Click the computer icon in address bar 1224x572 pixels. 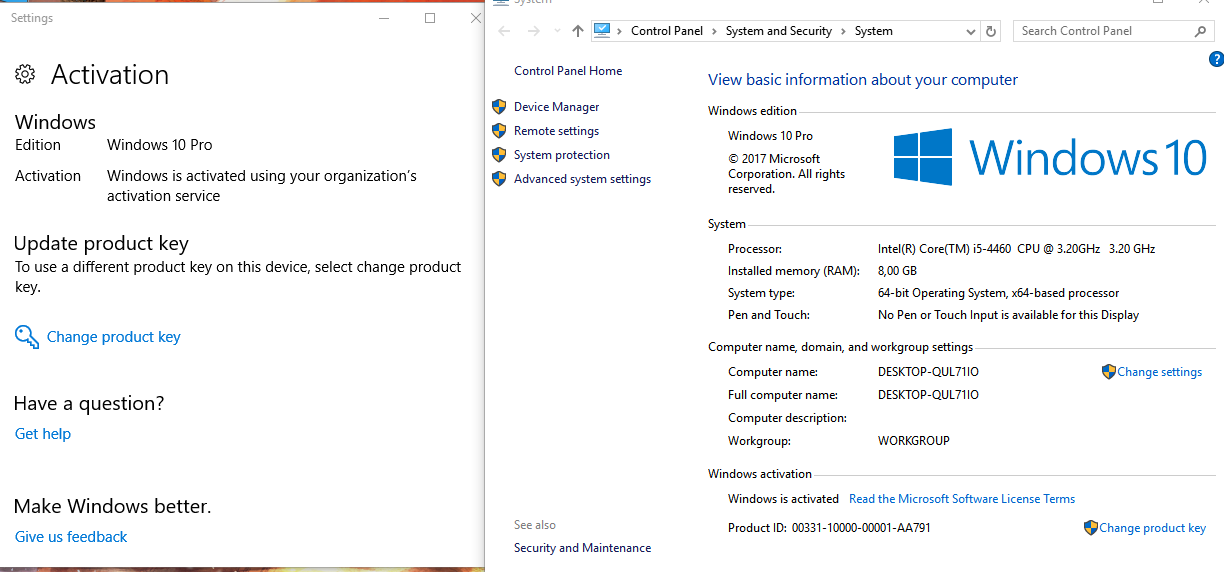coord(602,31)
